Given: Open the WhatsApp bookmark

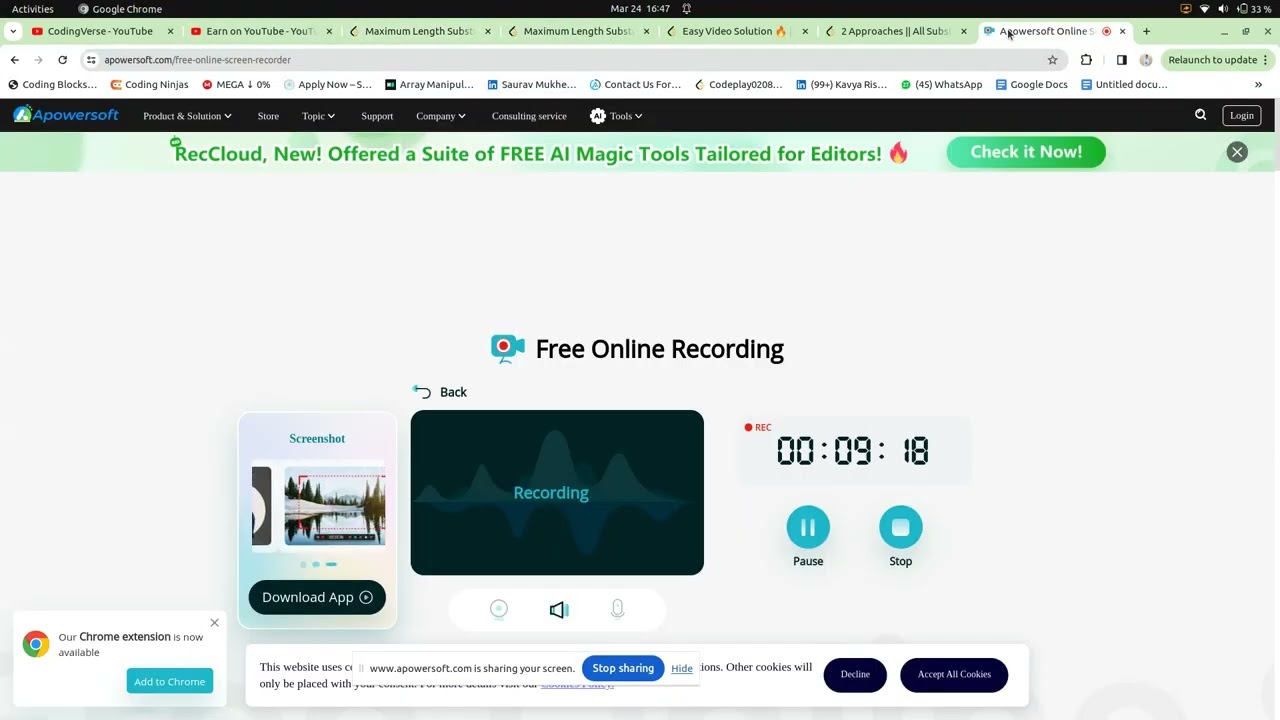Looking at the screenshot, I should (x=941, y=85).
